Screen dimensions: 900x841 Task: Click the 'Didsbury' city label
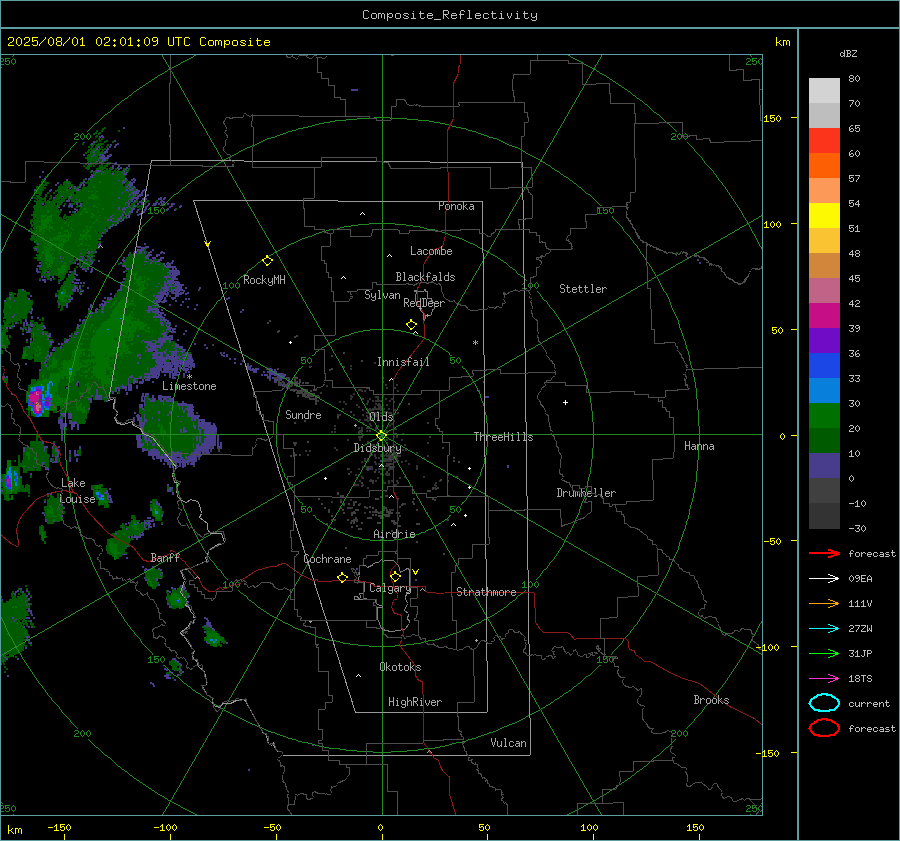pos(377,448)
